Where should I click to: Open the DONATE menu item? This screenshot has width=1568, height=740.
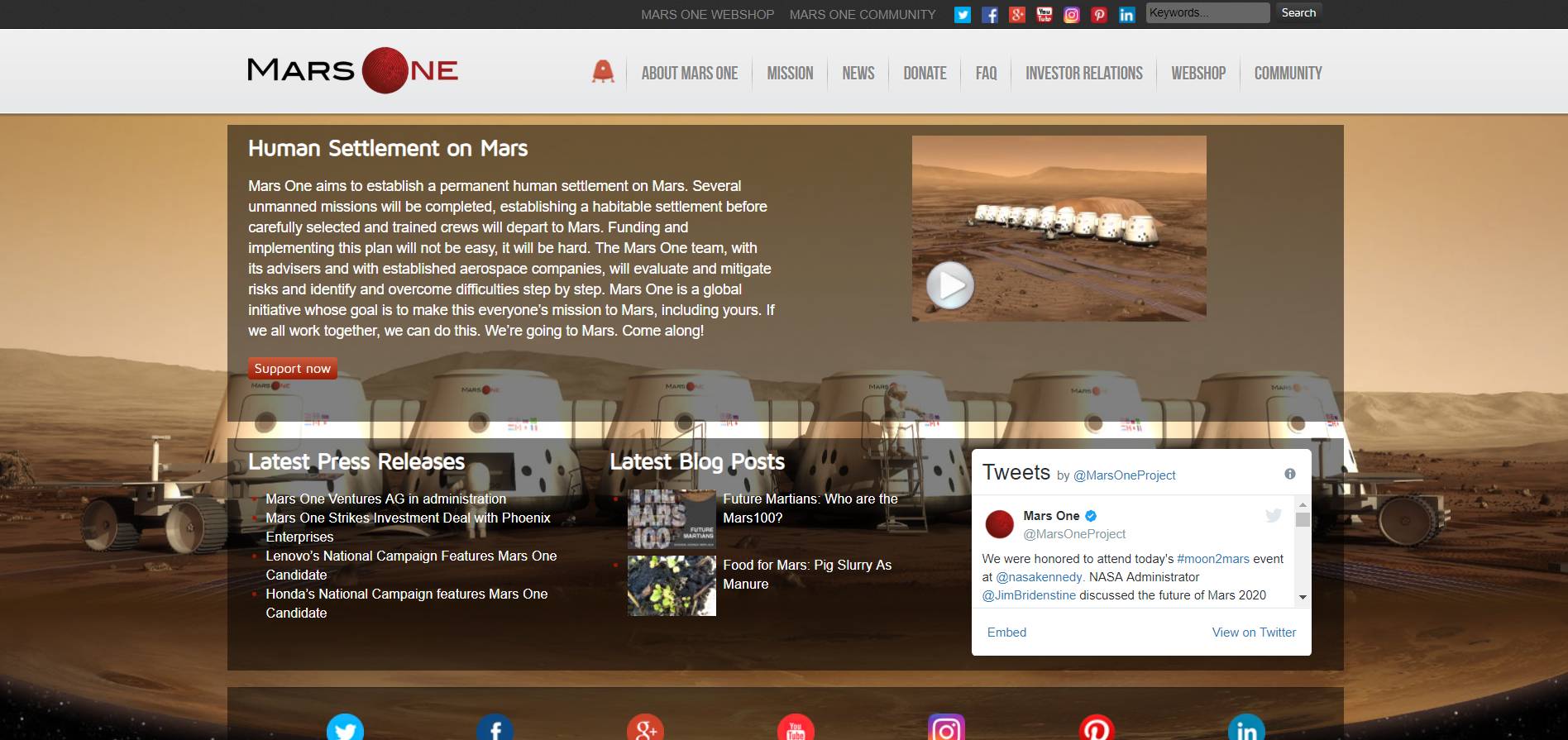pyautogui.click(x=925, y=73)
